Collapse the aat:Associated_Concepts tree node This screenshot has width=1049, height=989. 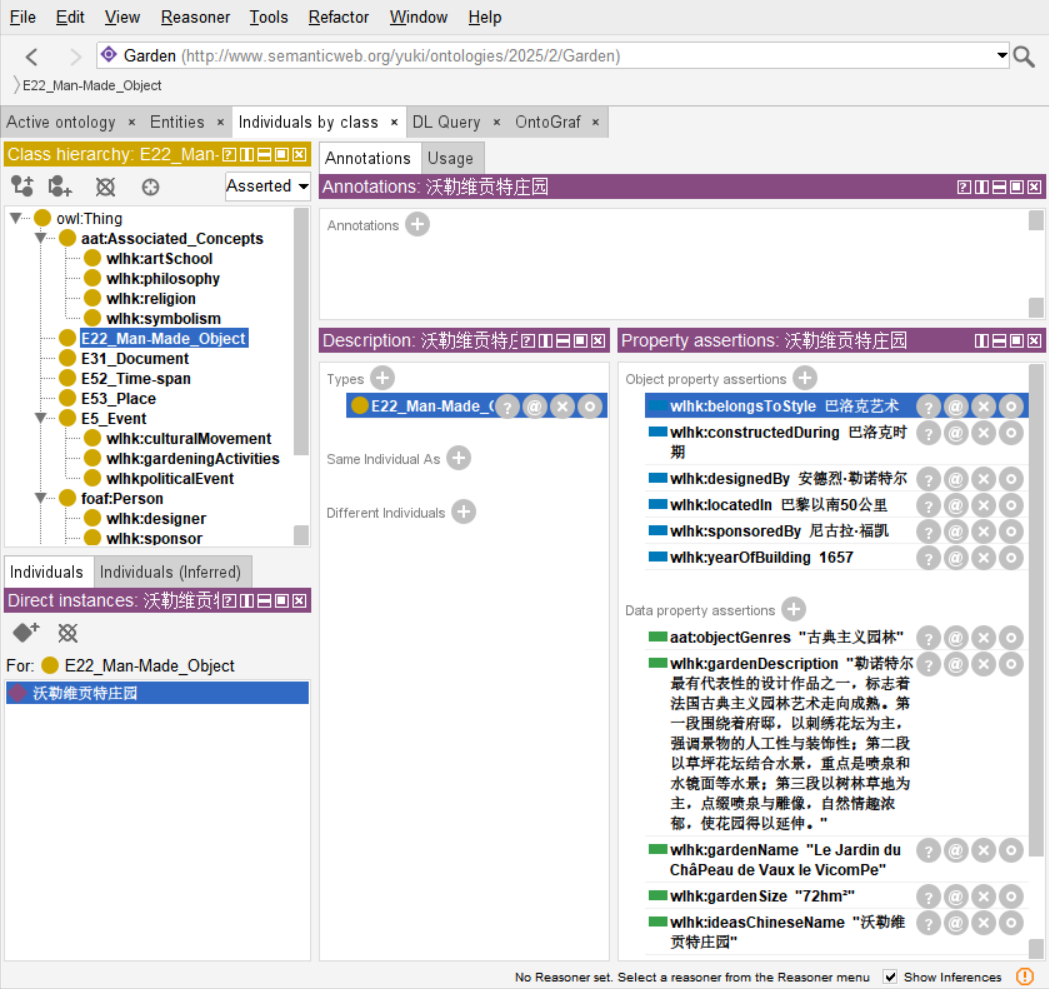click(x=41, y=238)
